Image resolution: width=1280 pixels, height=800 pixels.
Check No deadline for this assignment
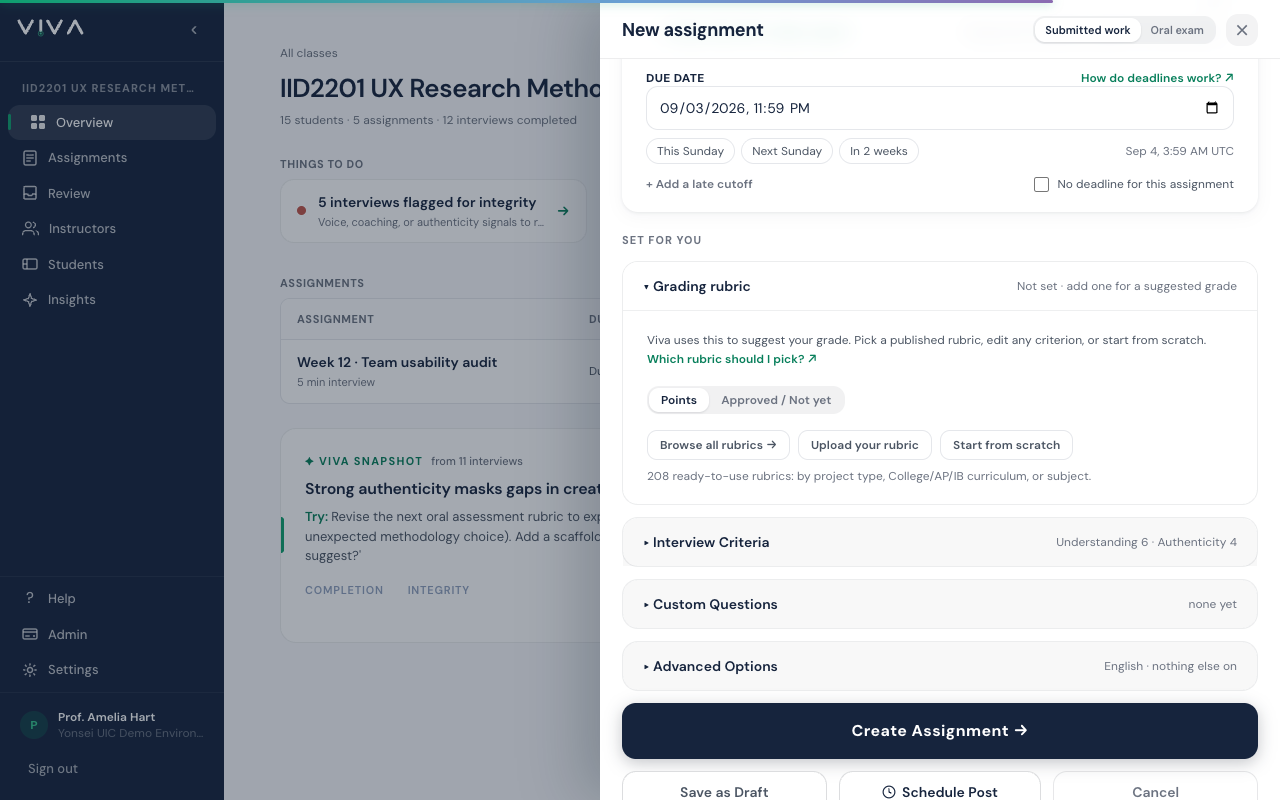(1041, 184)
